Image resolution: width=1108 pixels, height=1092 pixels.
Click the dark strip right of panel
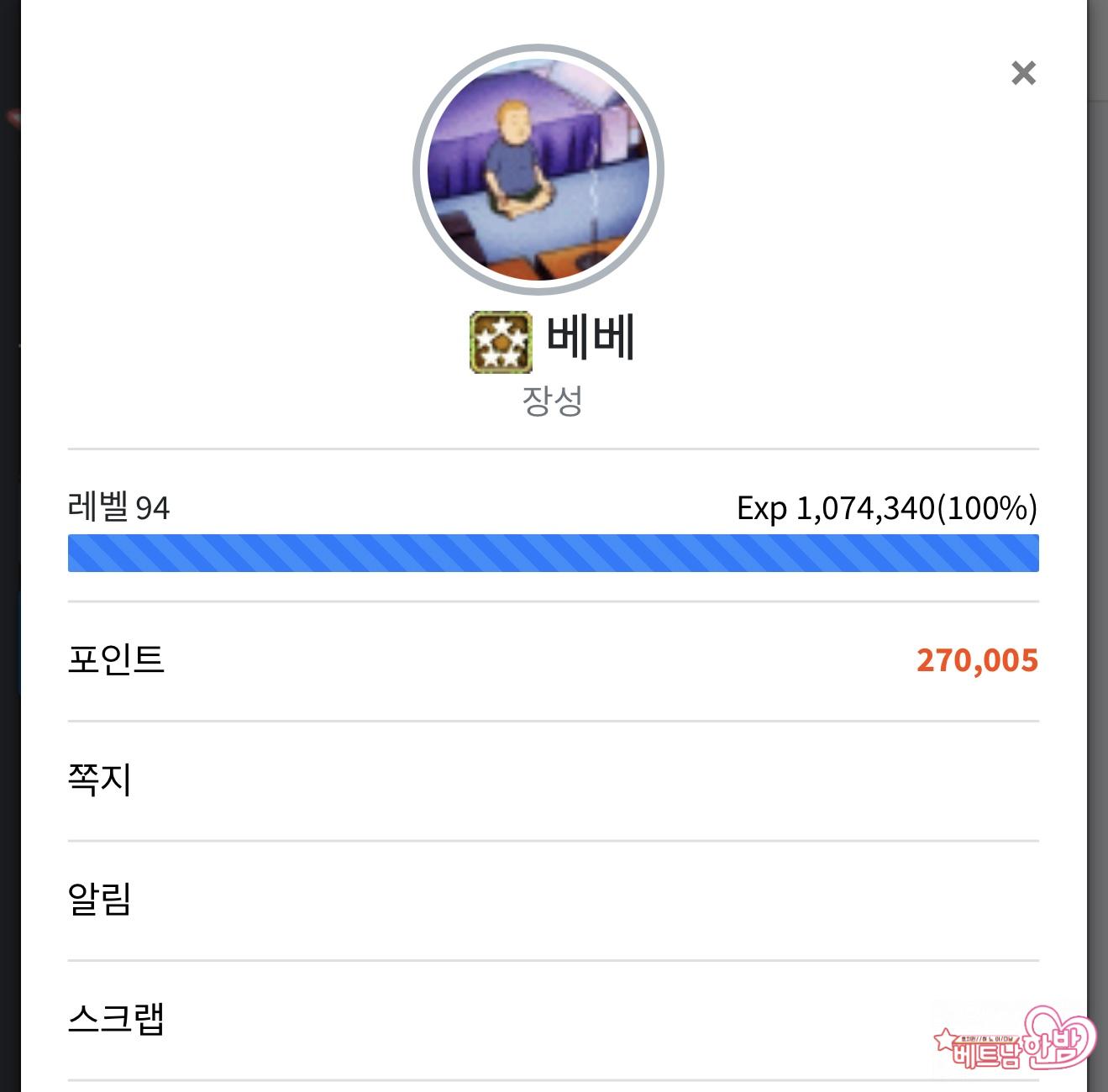1097,546
